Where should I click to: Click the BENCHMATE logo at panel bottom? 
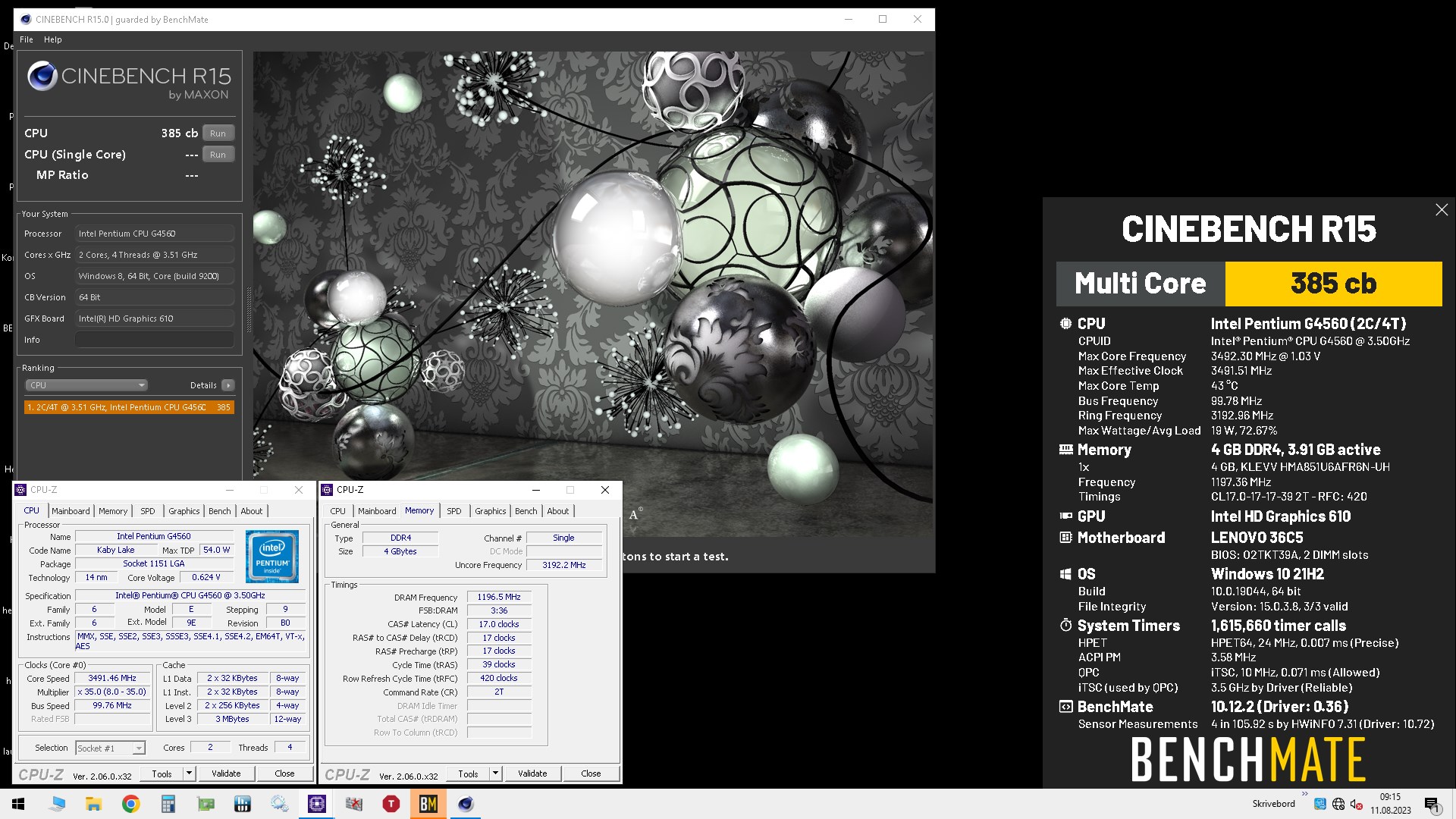1248,760
